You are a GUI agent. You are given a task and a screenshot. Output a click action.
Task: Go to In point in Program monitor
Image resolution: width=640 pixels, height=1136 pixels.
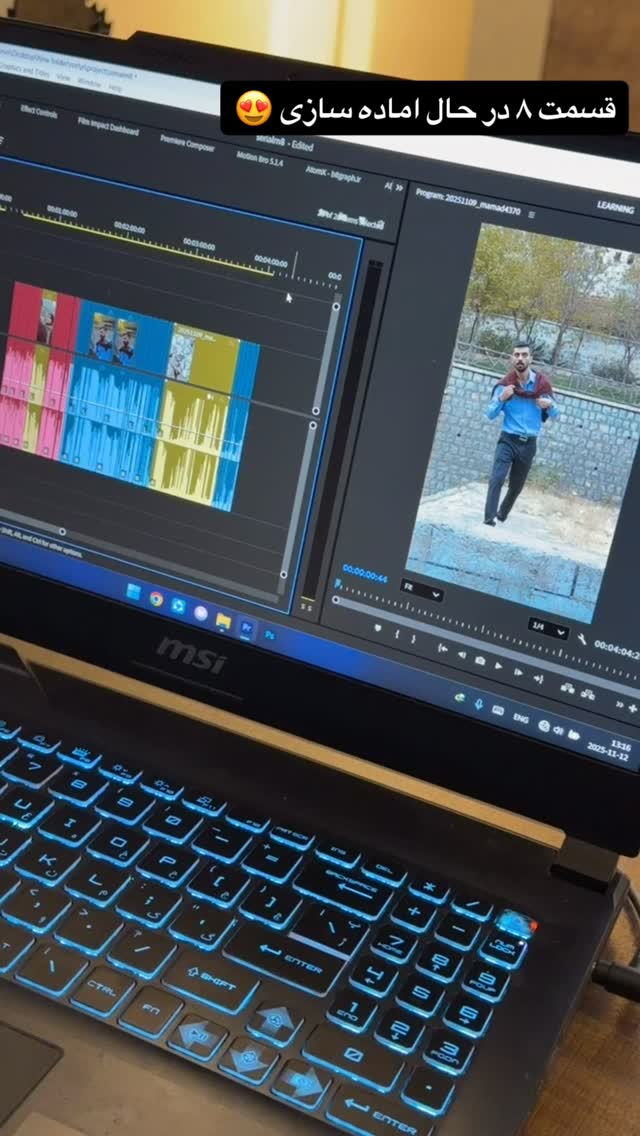pos(443,647)
